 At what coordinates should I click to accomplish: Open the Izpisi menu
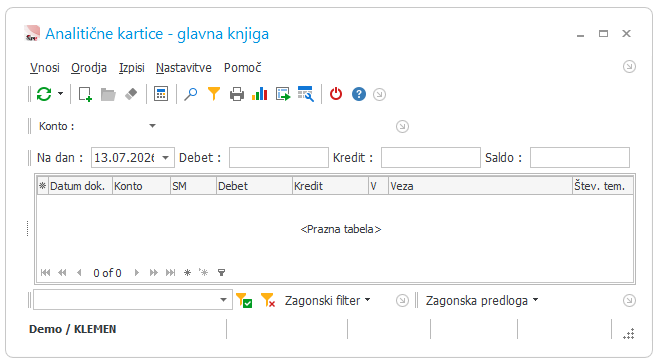pyautogui.click(x=132, y=68)
